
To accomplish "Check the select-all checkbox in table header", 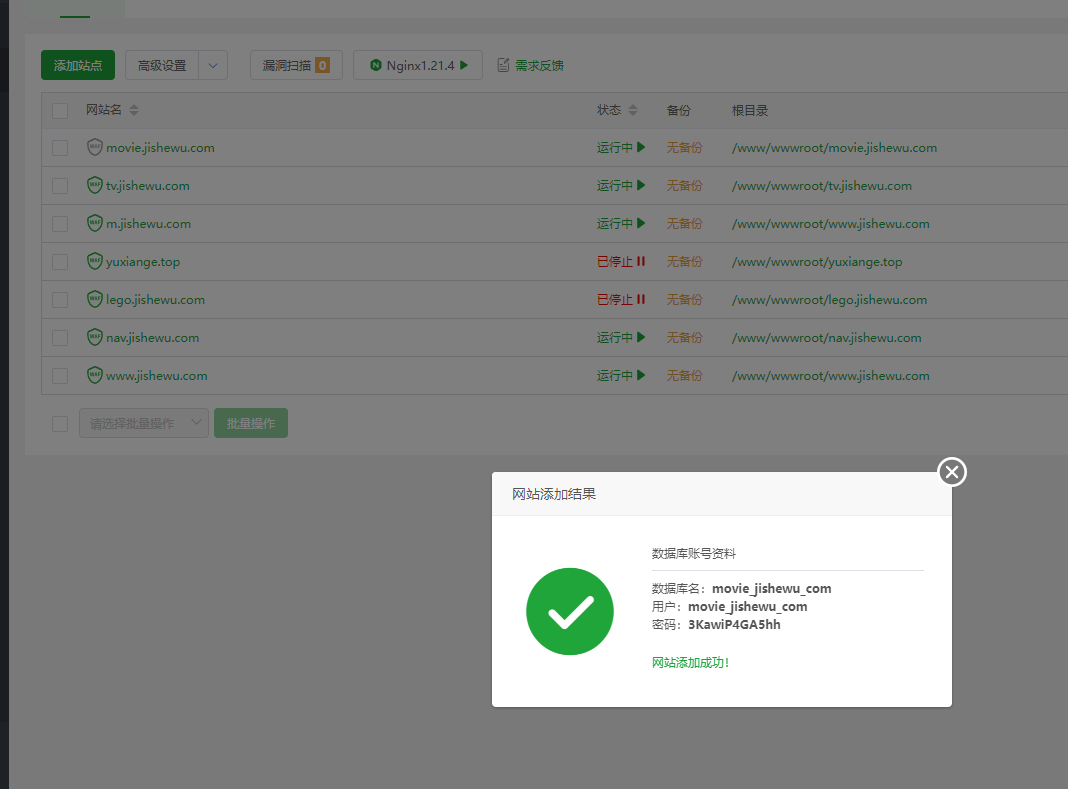I will pyautogui.click(x=60, y=110).
